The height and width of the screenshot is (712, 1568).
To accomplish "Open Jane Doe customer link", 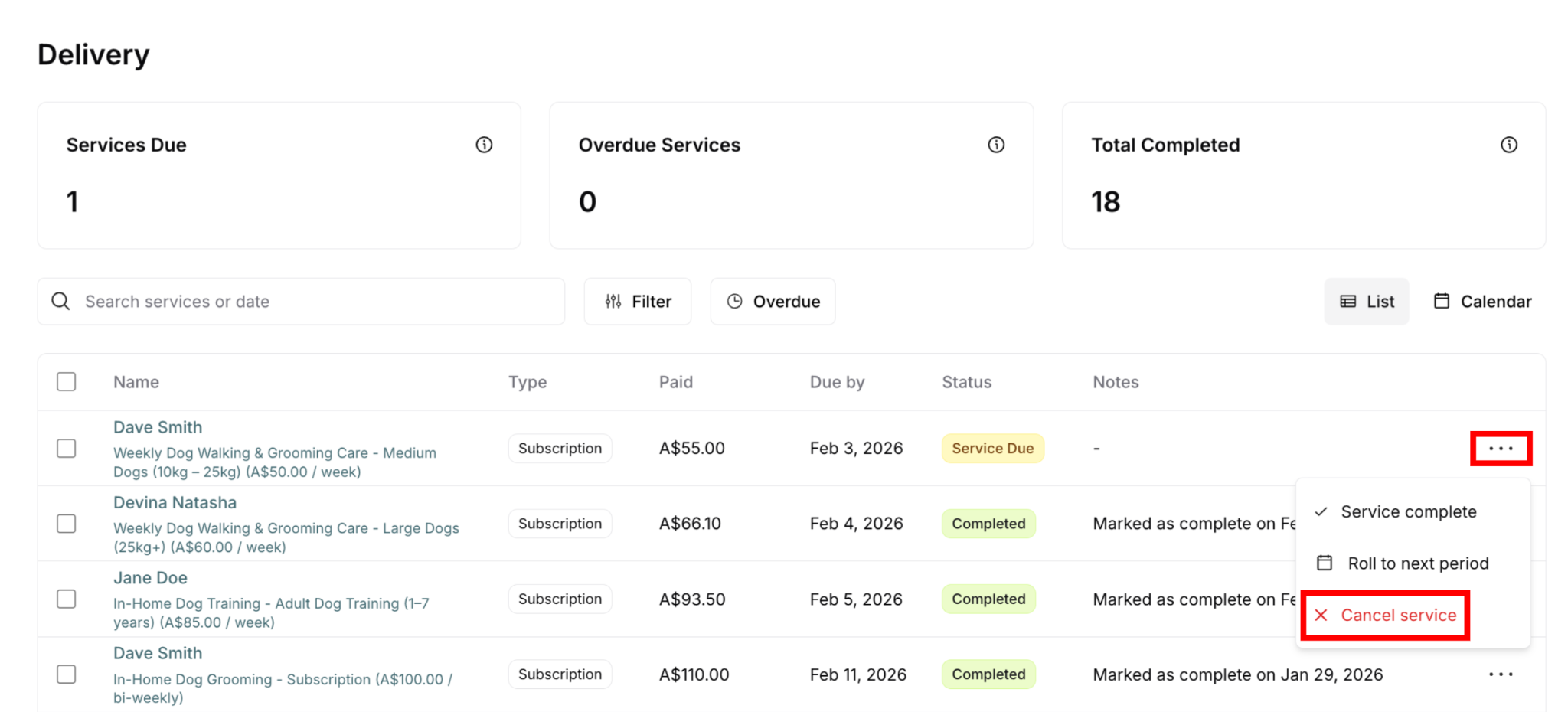I will (150, 578).
